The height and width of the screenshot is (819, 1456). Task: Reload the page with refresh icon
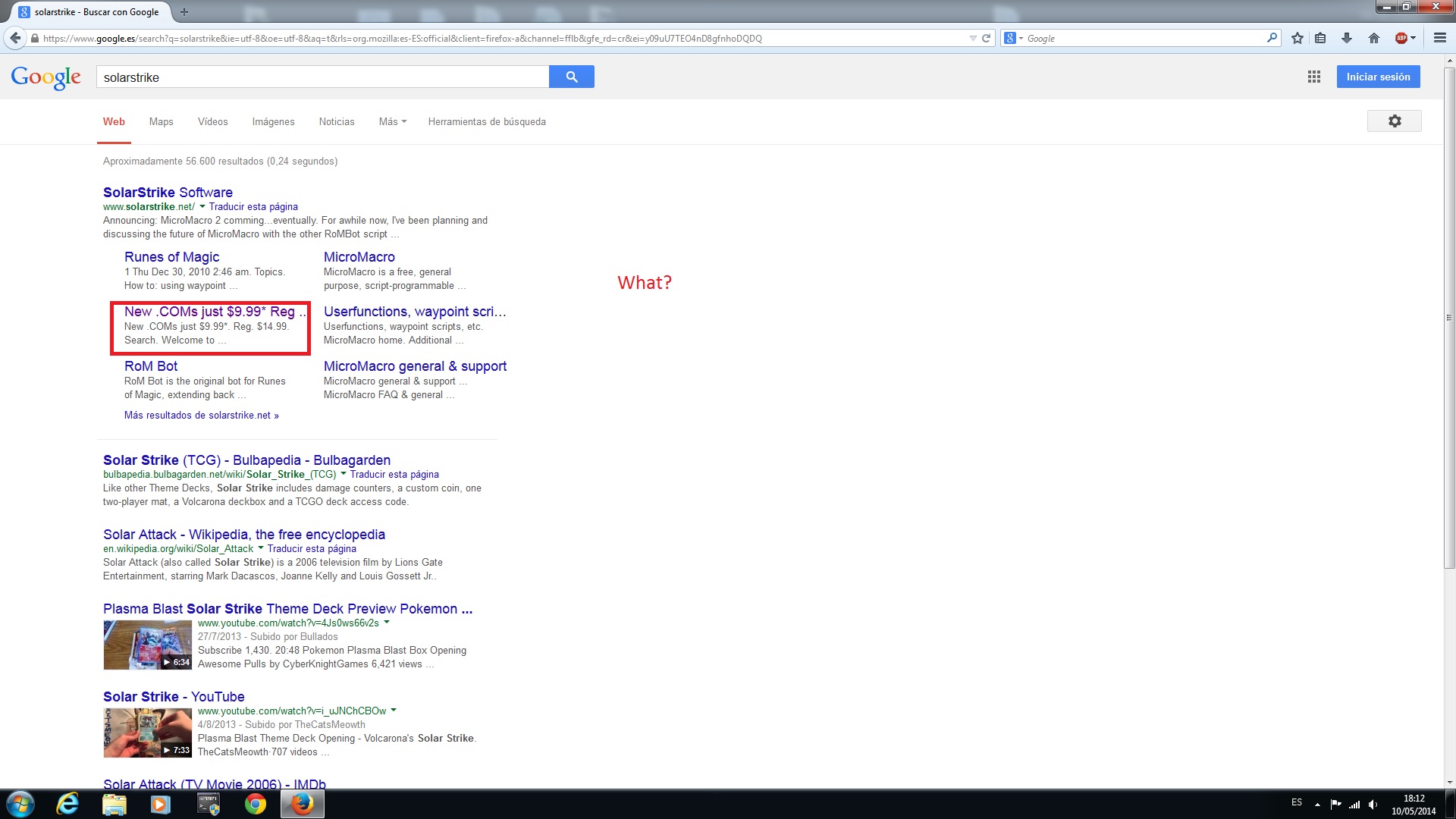tap(987, 38)
